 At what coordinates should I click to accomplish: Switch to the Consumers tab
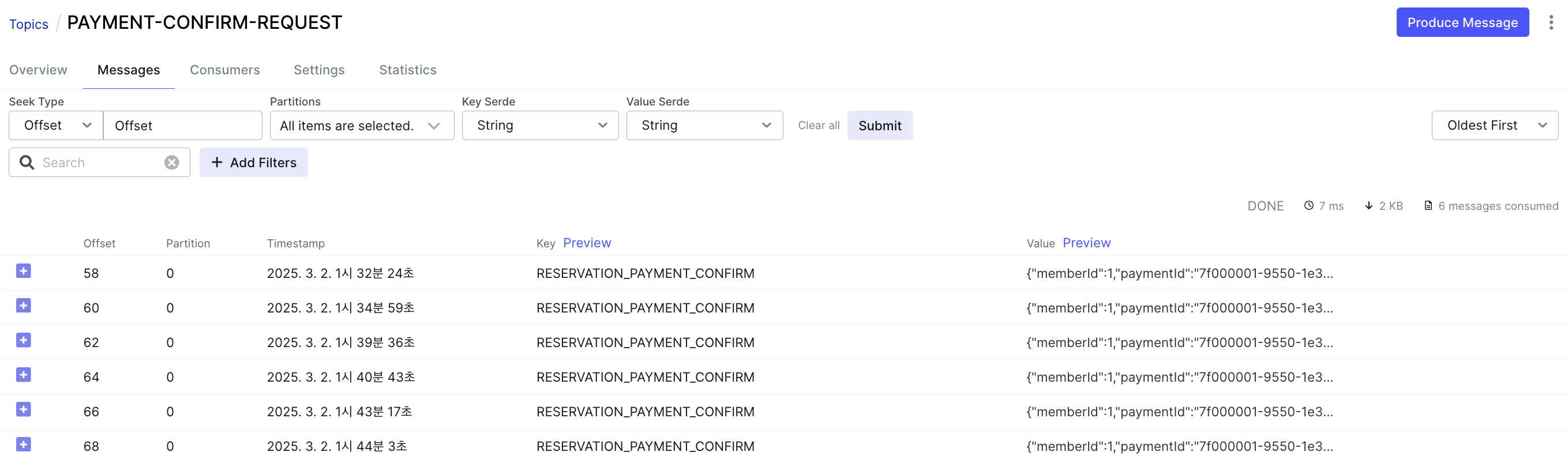[224, 70]
